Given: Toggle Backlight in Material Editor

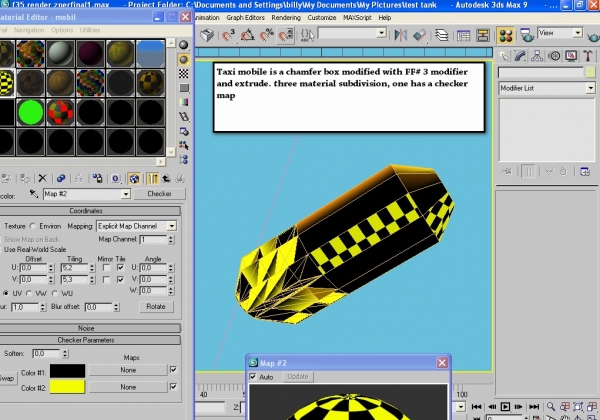Looking at the screenshot, I should tap(184, 59).
